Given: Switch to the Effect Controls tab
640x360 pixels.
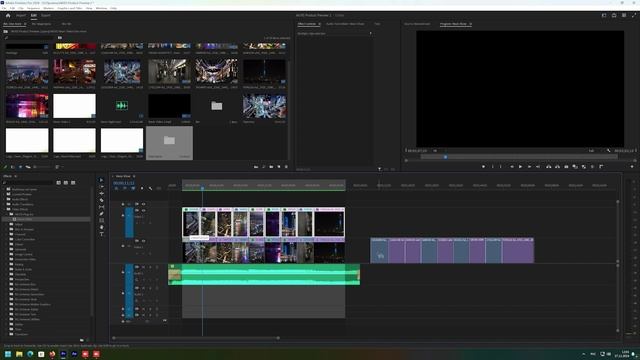Looking at the screenshot, I should pyautogui.click(x=307, y=24).
